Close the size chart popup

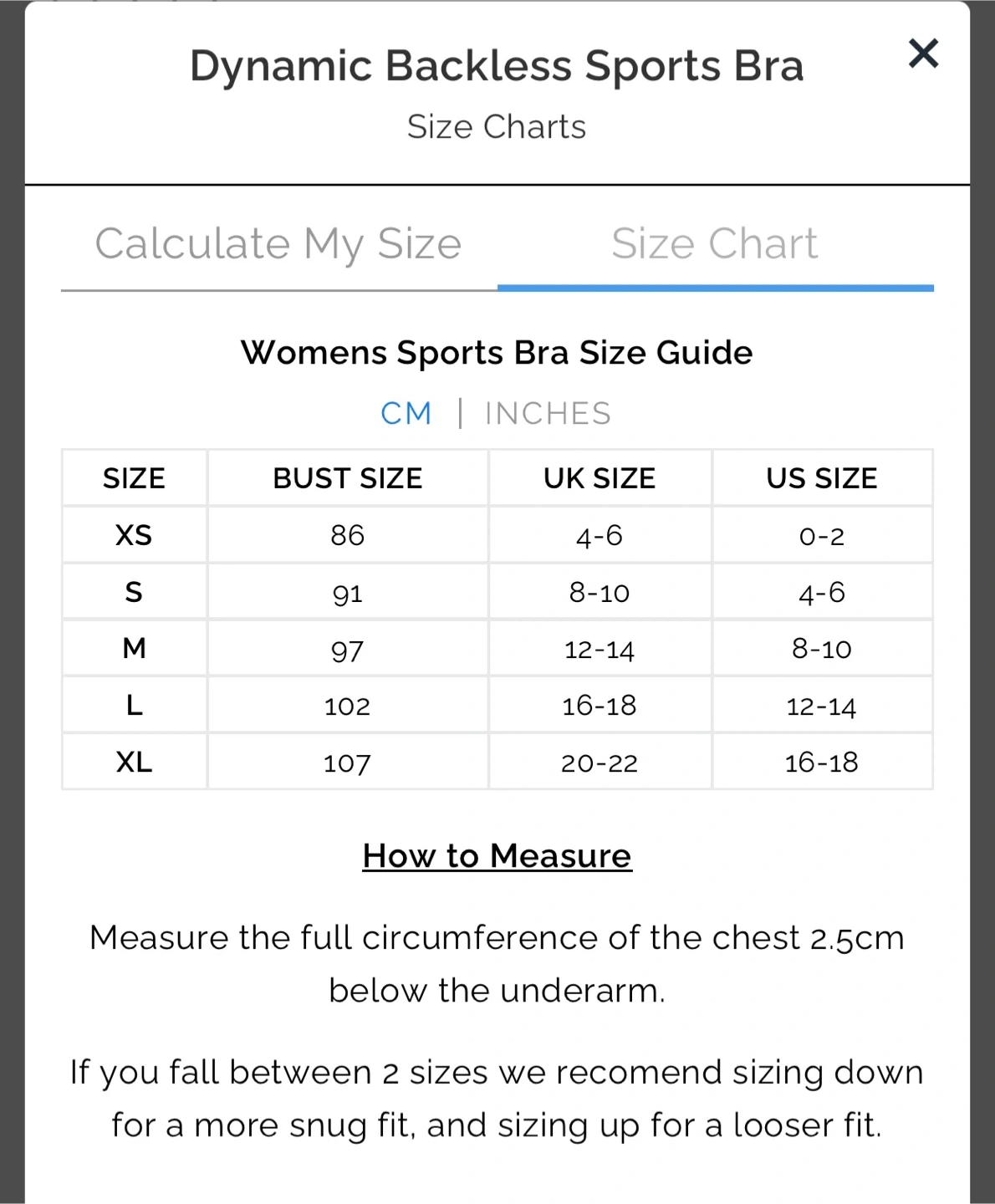coord(923,54)
